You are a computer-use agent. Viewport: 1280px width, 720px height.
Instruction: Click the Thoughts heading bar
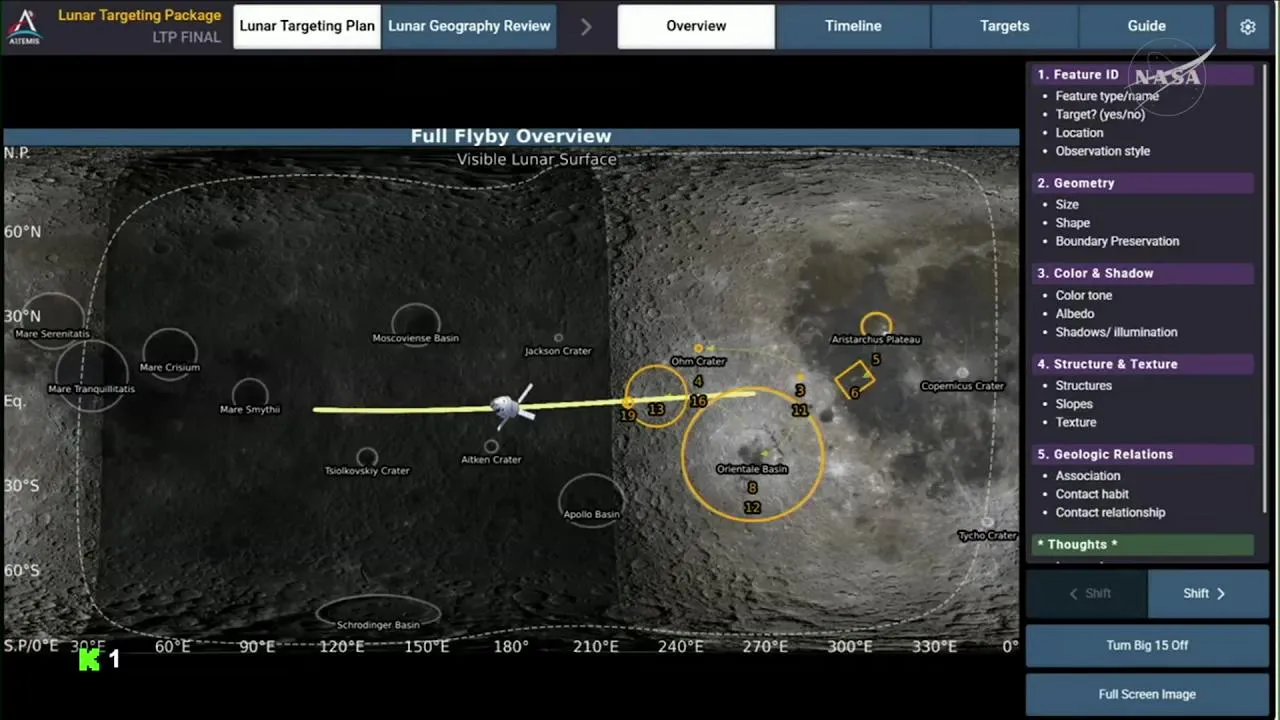pyautogui.click(x=1143, y=544)
